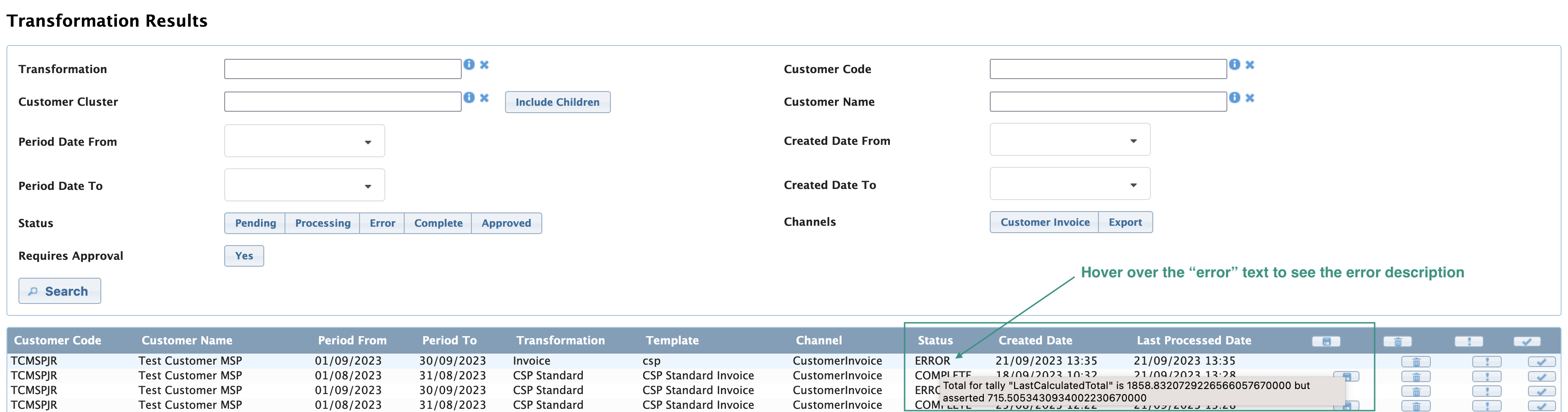Toggle the Approved status filter
The height and width of the screenshot is (412, 1568).
point(506,223)
